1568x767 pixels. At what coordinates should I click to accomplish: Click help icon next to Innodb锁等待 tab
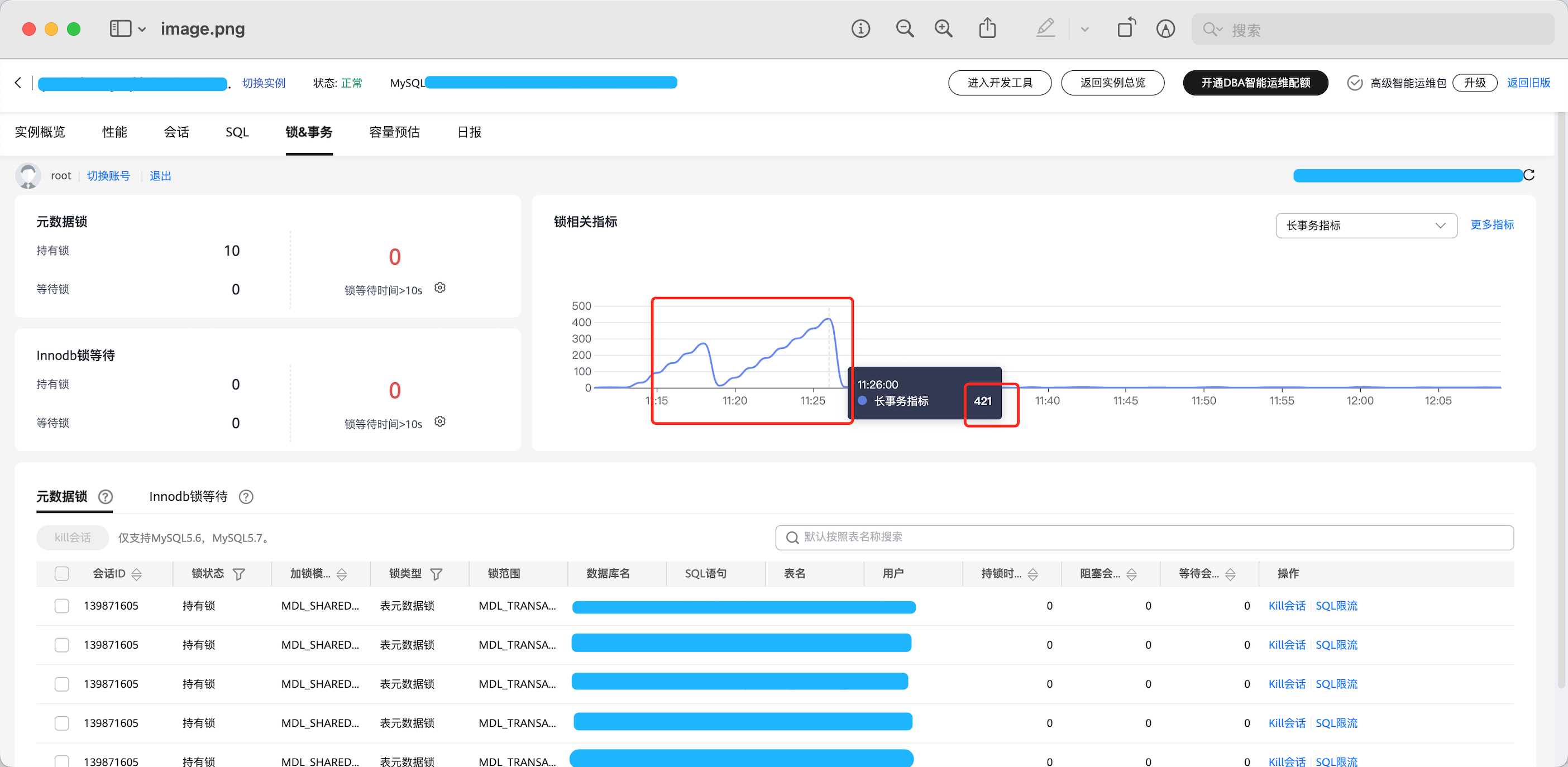click(246, 497)
